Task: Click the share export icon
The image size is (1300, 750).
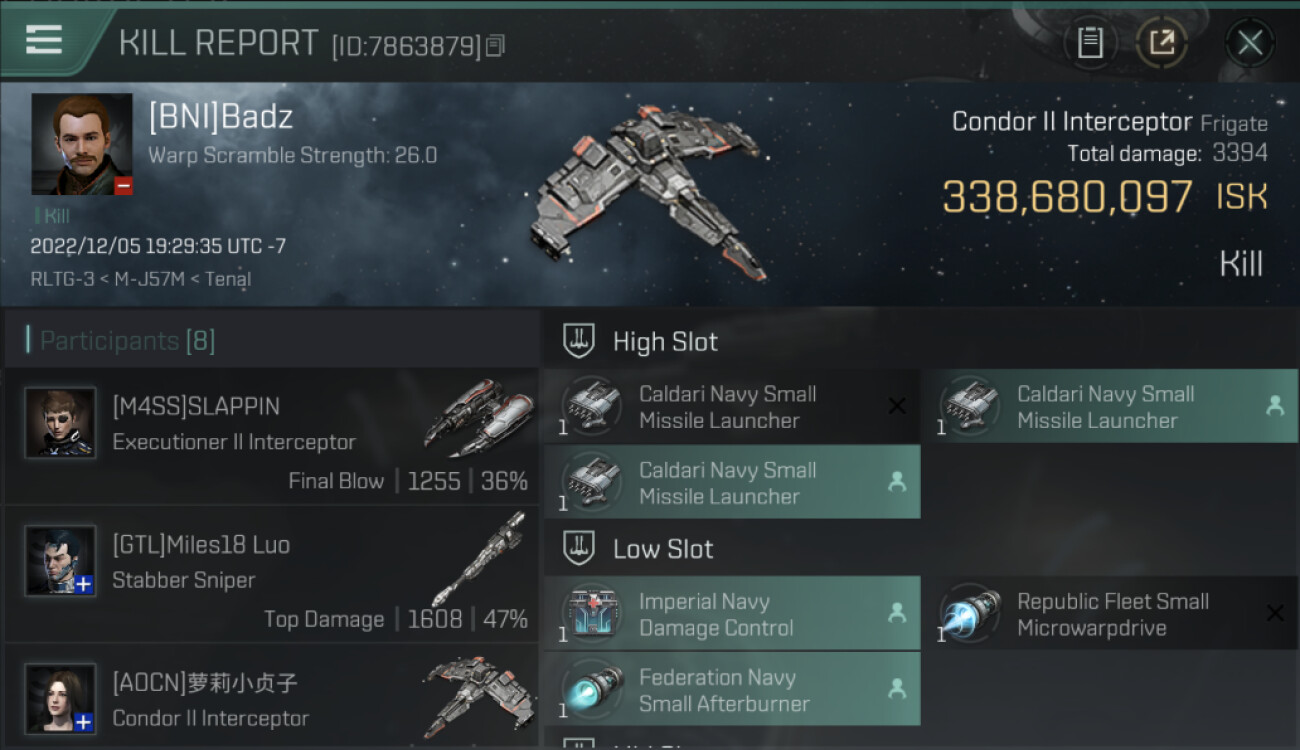Action: (1162, 42)
